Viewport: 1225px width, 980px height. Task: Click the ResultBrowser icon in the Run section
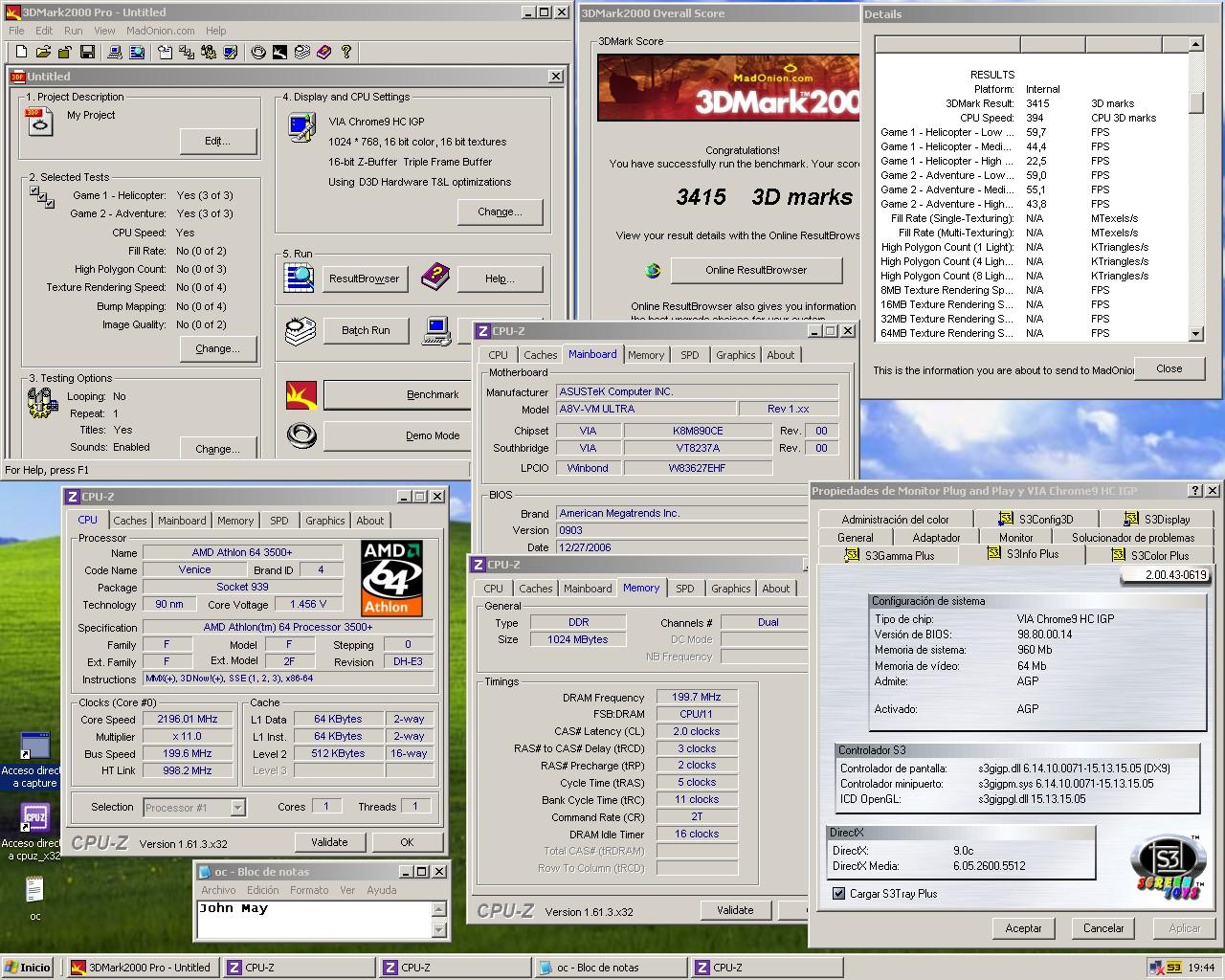300,278
